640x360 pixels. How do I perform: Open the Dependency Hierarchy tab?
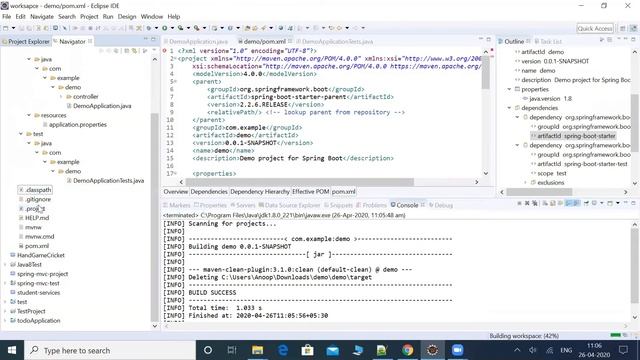(260, 191)
